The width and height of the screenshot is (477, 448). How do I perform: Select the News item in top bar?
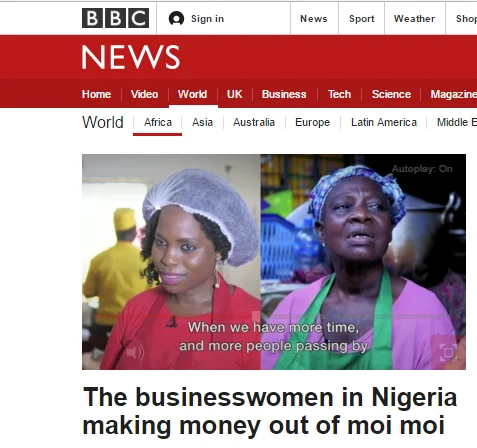[x=314, y=19]
